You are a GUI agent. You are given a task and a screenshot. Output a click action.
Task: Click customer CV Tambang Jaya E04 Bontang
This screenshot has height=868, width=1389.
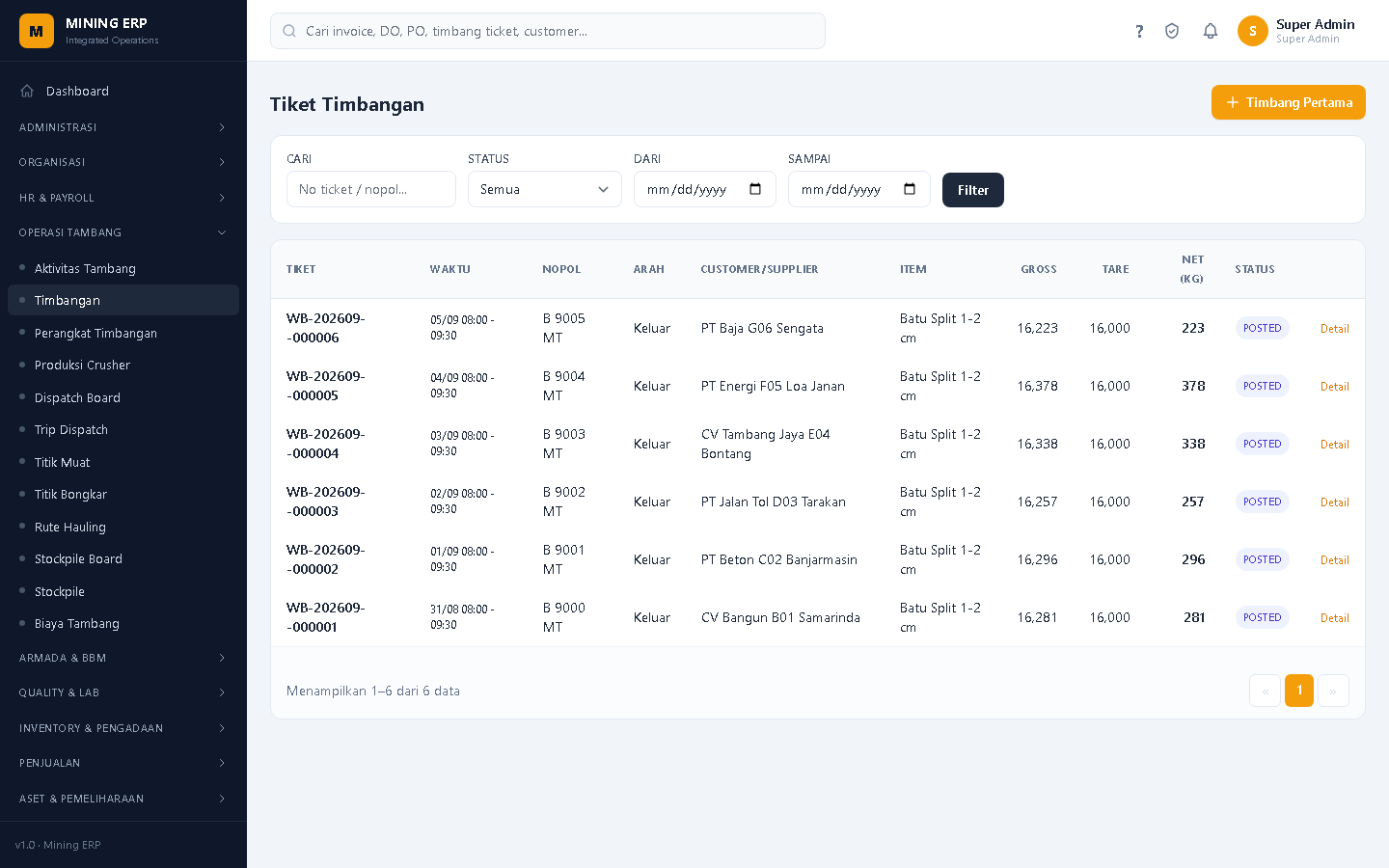pos(766,444)
